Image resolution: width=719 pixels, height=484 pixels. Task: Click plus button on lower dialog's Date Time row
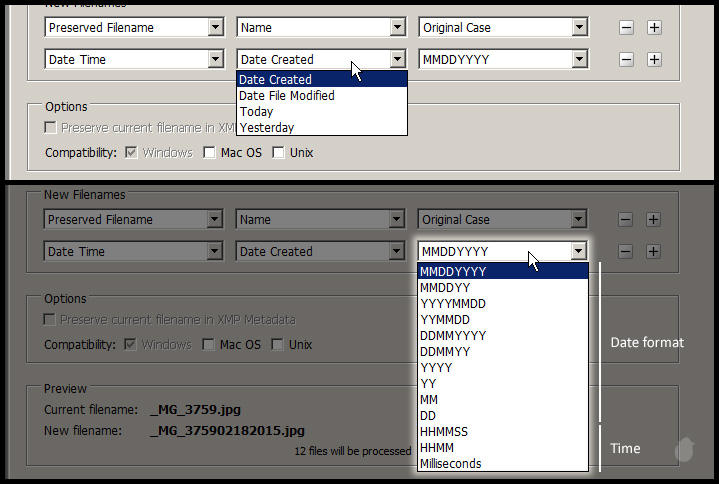(x=654, y=252)
